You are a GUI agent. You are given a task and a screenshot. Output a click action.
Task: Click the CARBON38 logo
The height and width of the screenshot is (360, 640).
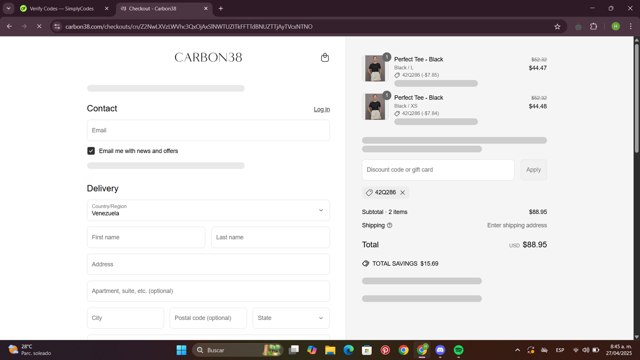pos(208,58)
